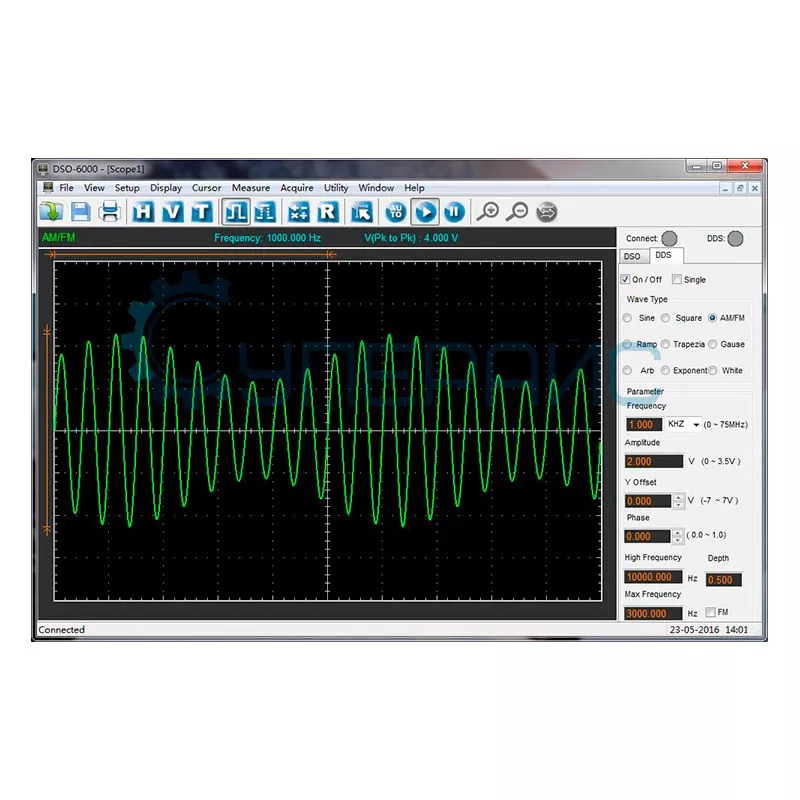Click the Save (floppy disk) toolbar icon
Viewport: 800px width, 800px height.
pos(80,211)
